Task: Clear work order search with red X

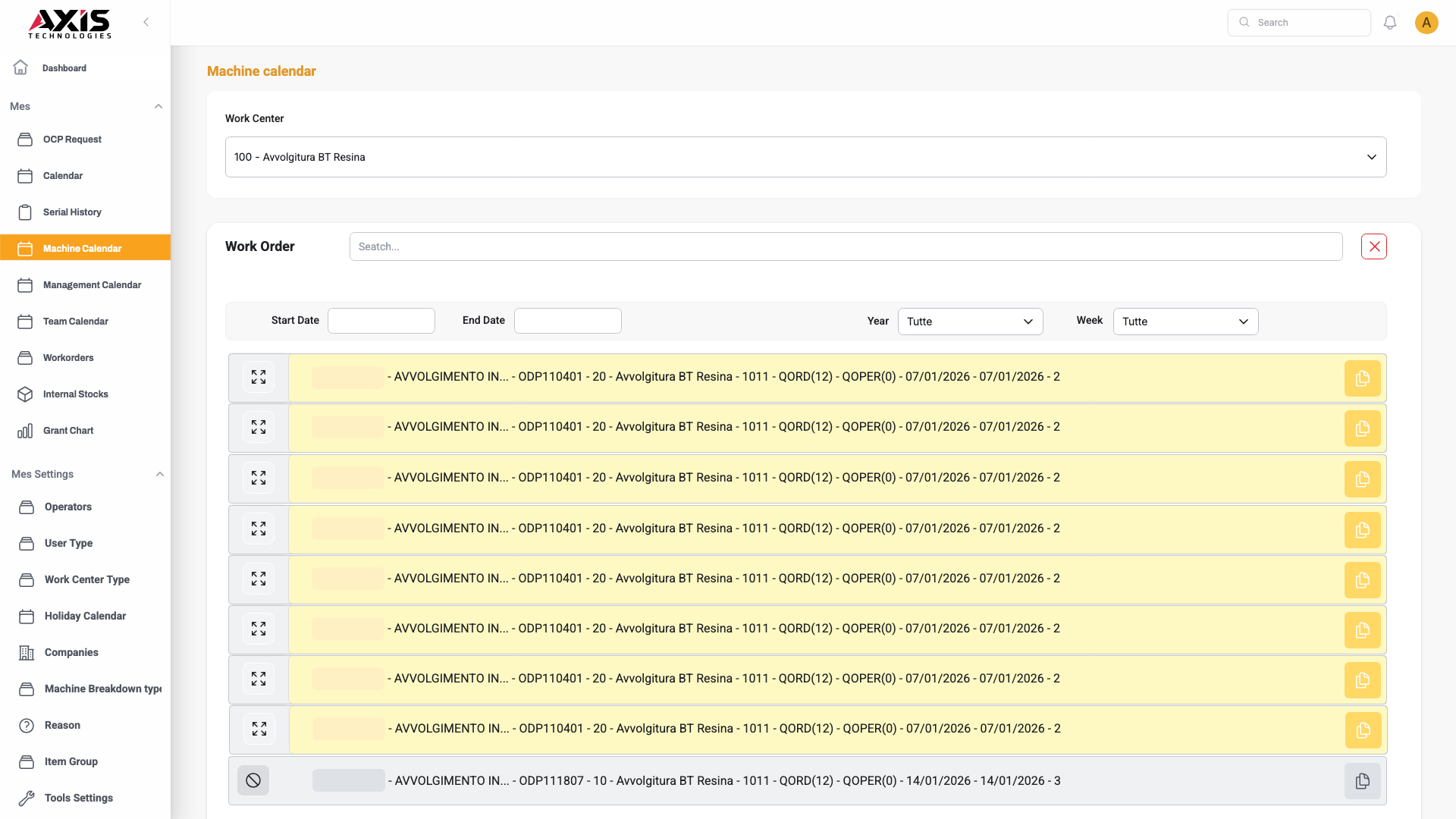Action: [1373, 246]
